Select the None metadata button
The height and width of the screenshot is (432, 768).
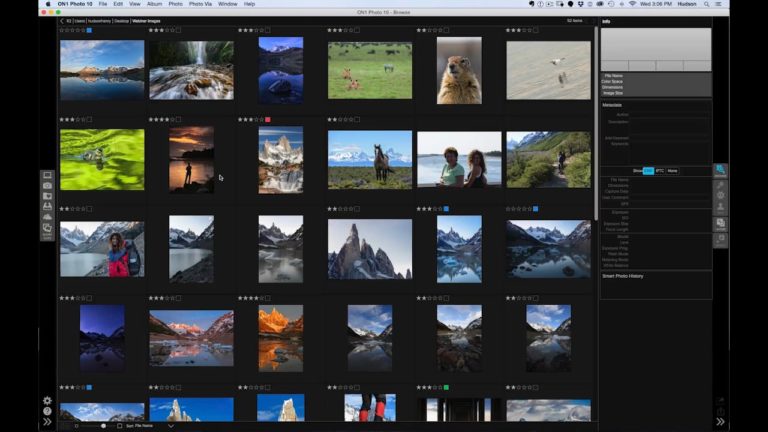672,171
